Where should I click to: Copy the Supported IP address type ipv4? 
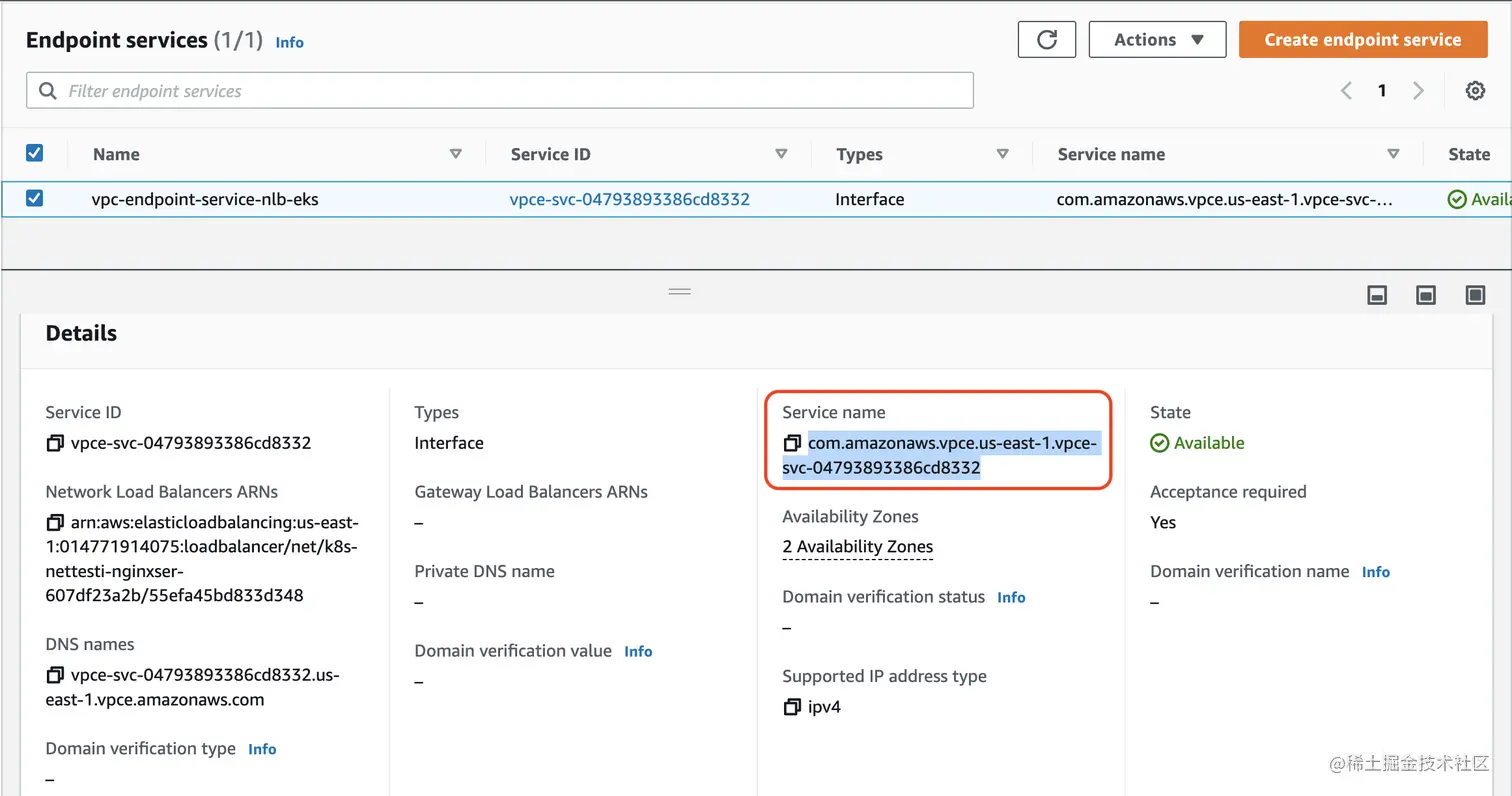(792, 707)
